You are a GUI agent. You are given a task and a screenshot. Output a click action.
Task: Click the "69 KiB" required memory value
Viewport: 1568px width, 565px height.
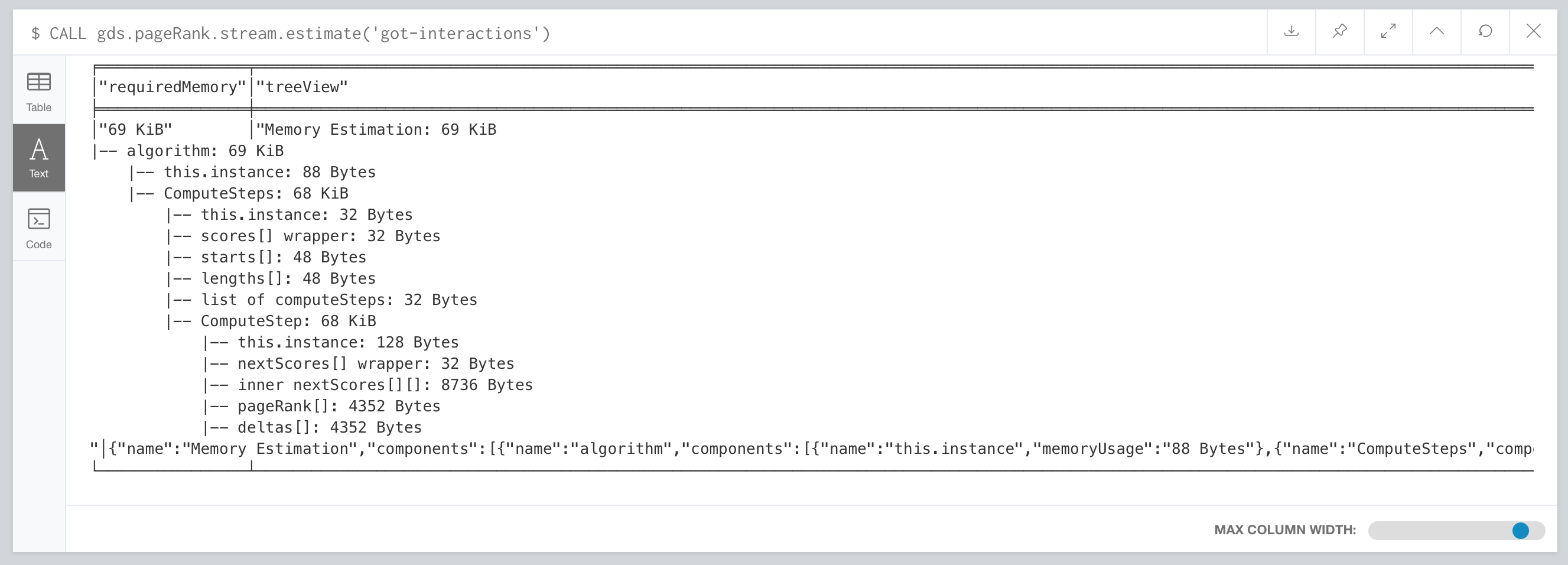135,129
